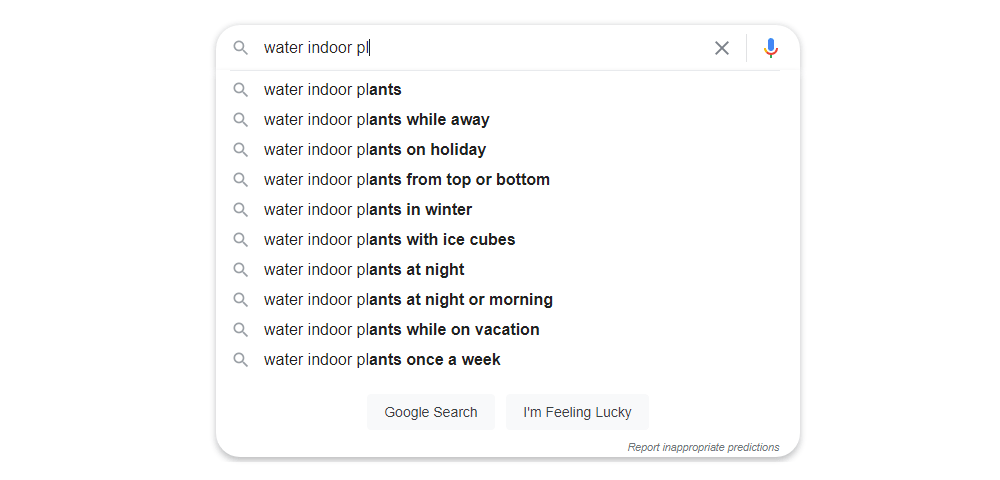The width and height of the screenshot is (1000, 480).
Task: Click the voice search microphone icon
Action: [x=770, y=48]
